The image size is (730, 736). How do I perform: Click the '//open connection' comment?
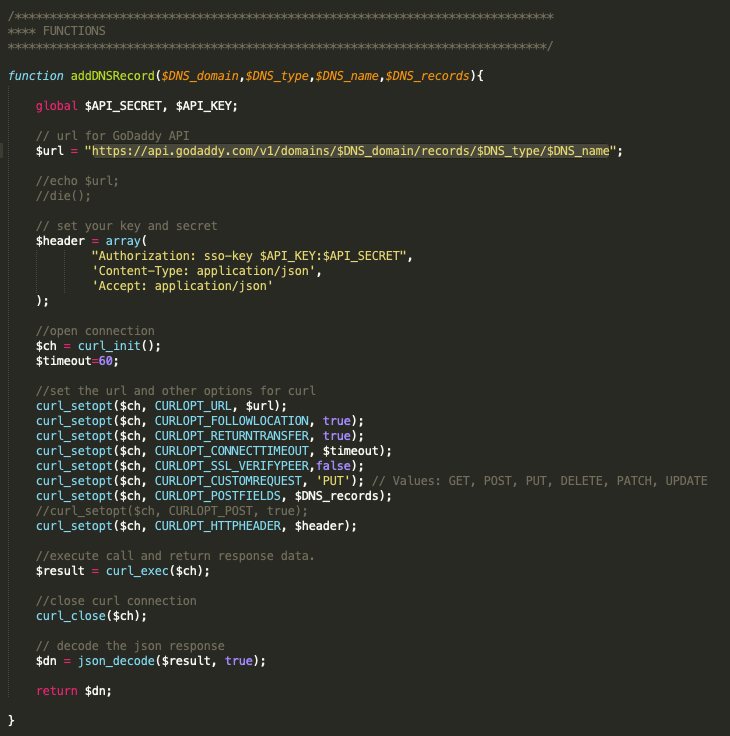click(x=95, y=331)
